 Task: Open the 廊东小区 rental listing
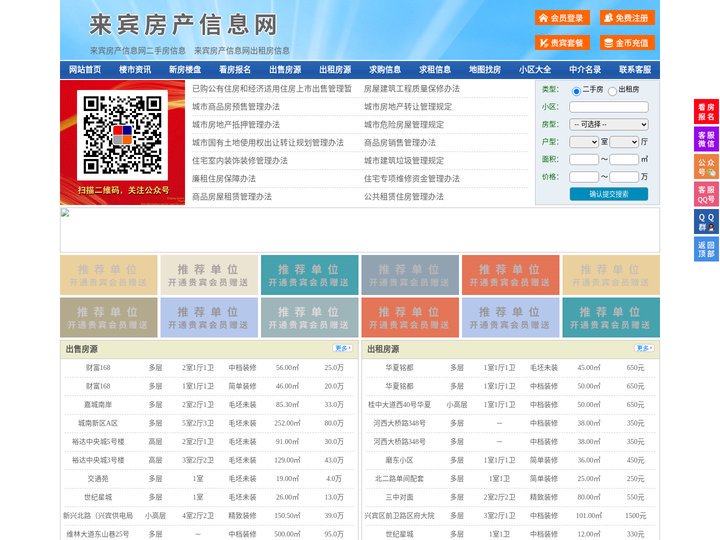[399, 460]
